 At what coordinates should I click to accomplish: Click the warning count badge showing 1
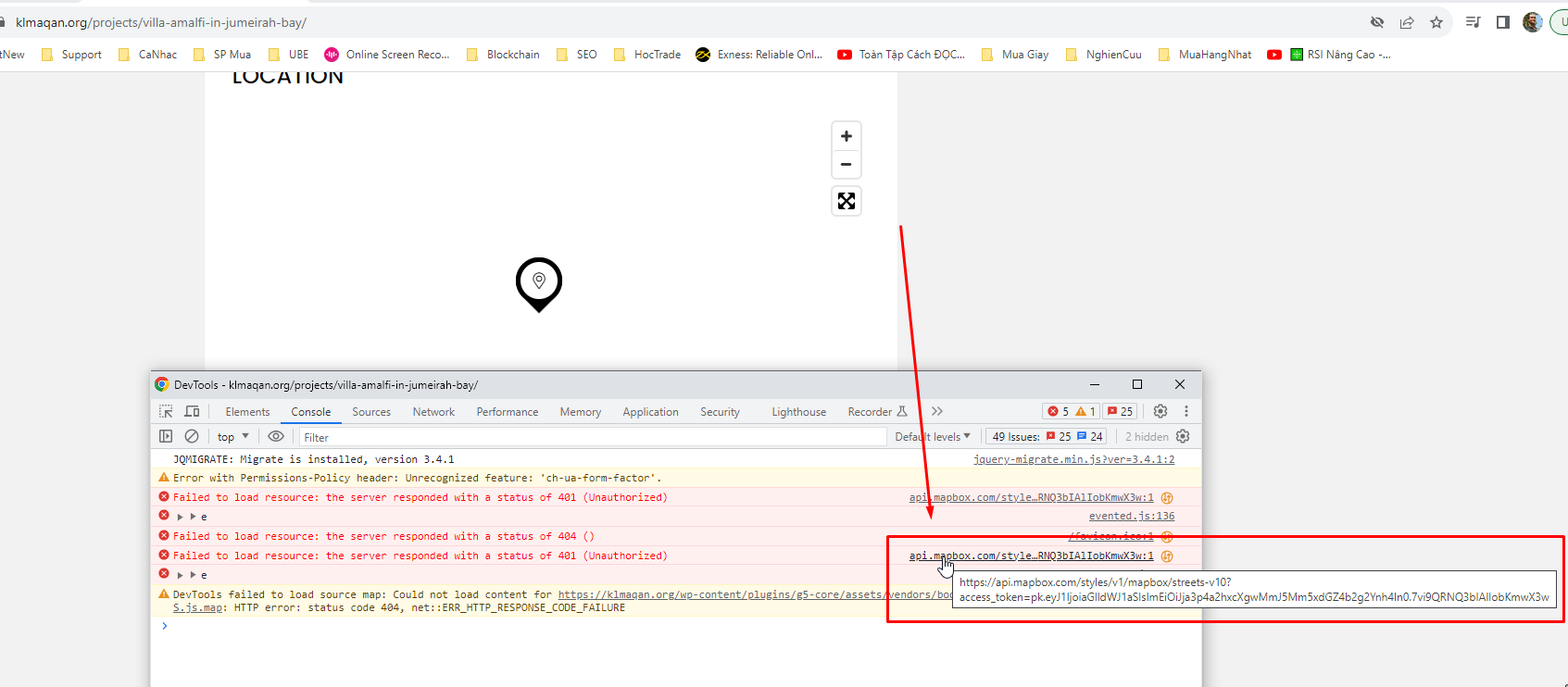point(1085,411)
